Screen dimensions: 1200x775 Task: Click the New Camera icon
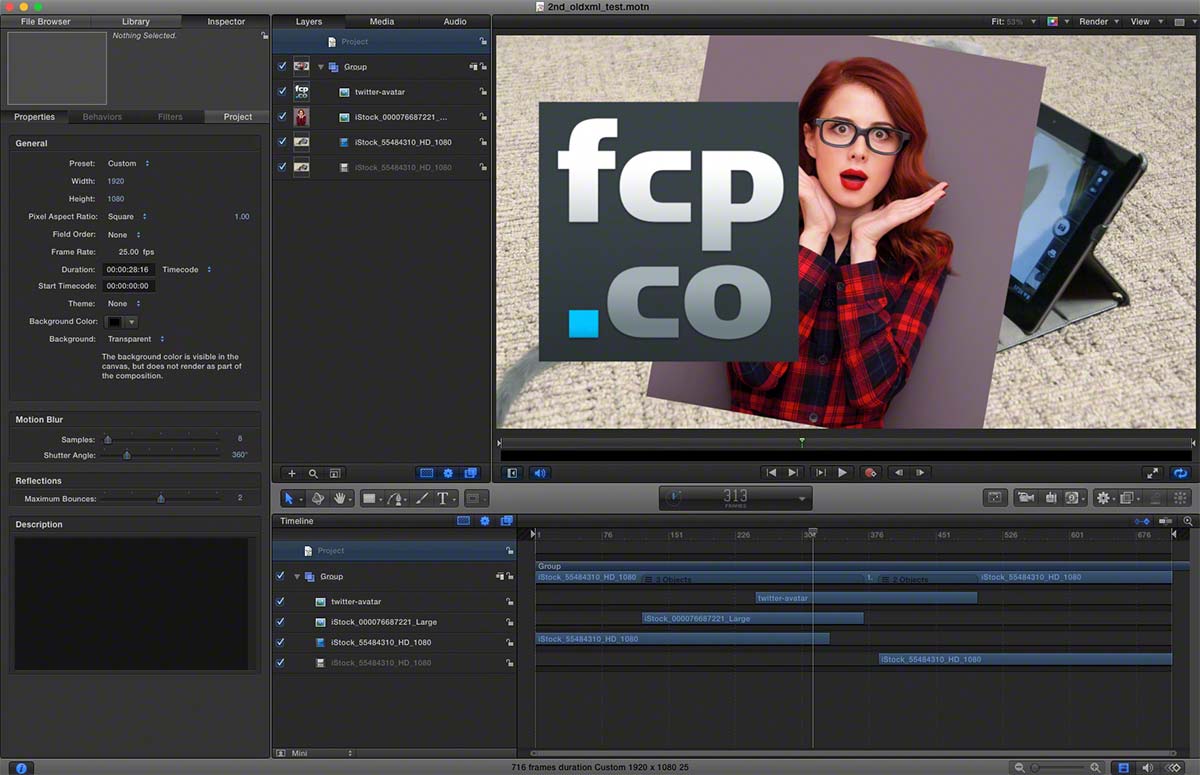pyautogui.click(x=1025, y=497)
